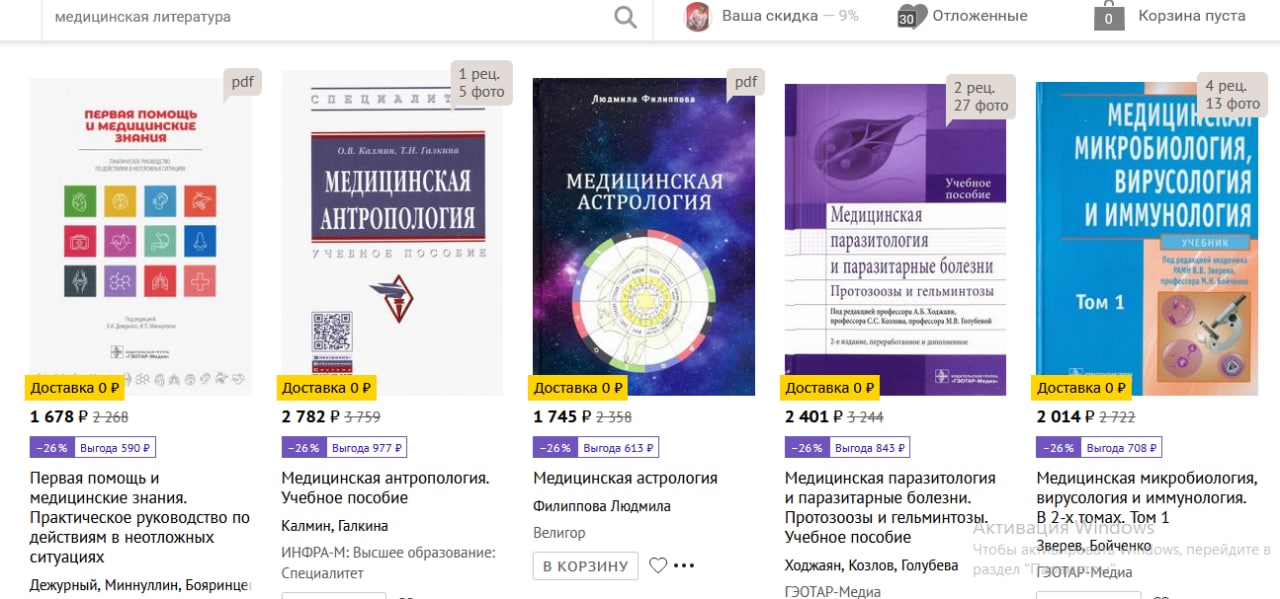This screenshot has width=1280, height=599.
Task: Open reviews badge '1 рец. 5 фото'
Action: 482,83
